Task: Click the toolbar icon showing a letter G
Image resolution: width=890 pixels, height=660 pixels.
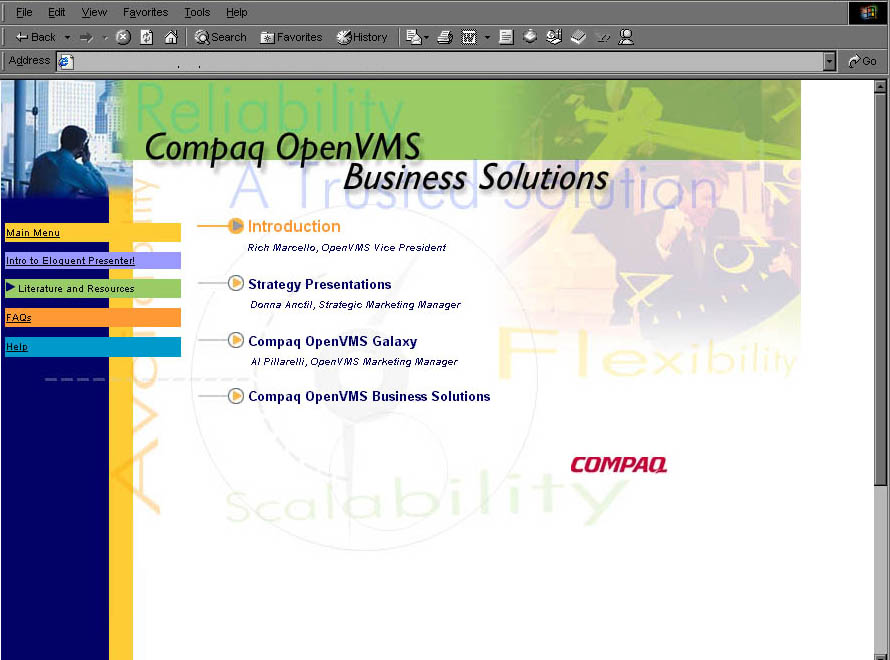Action: pyautogui.click(x=554, y=37)
